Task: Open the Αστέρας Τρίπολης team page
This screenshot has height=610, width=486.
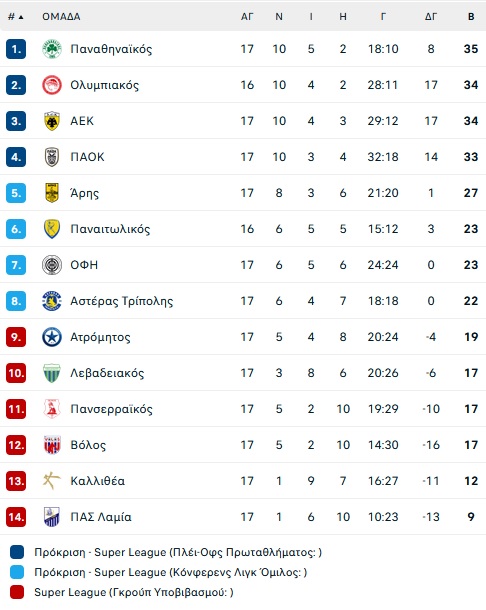Action: tap(122, 301)
